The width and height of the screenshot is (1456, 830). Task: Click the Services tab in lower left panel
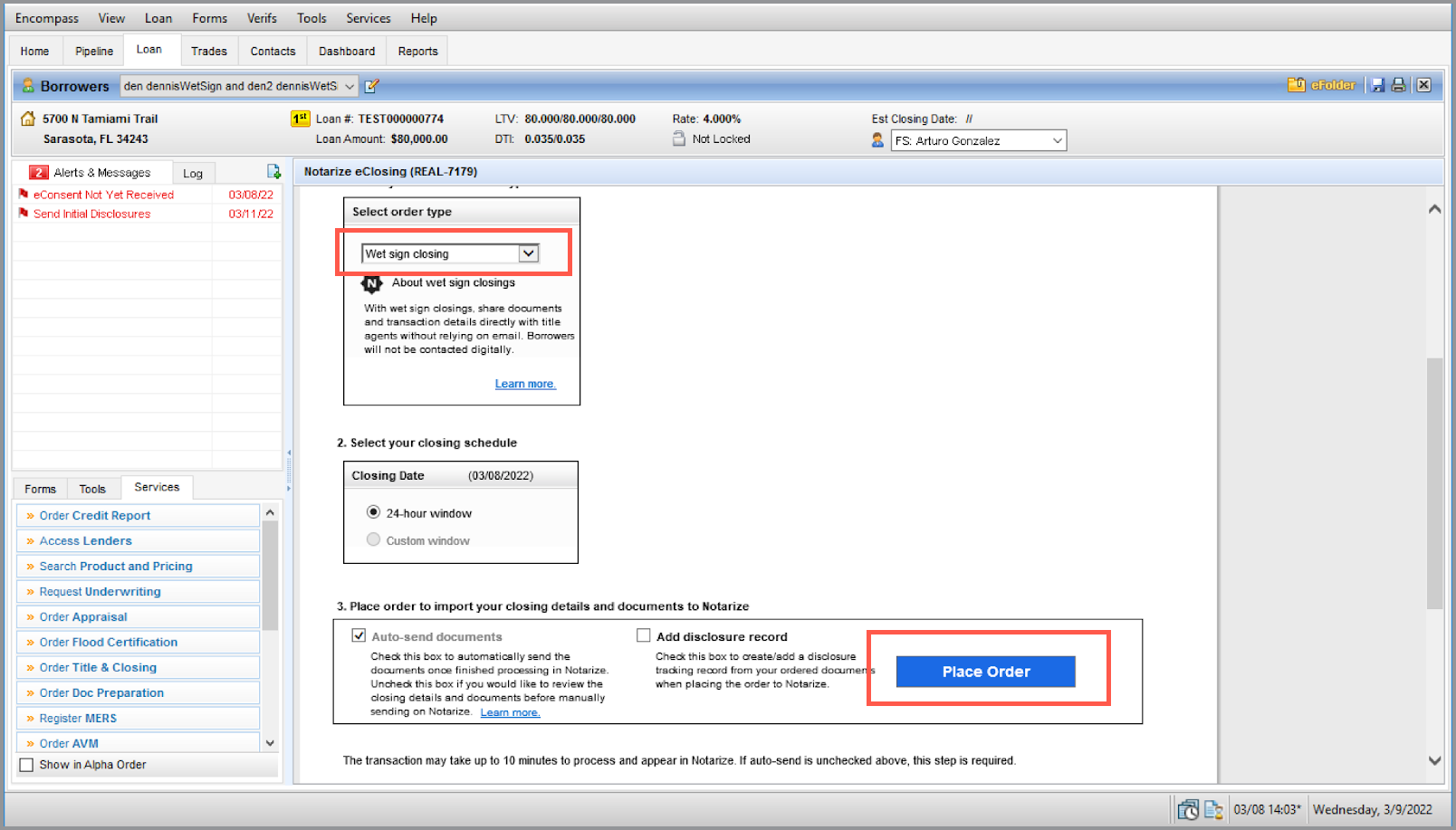coord(157,487)
